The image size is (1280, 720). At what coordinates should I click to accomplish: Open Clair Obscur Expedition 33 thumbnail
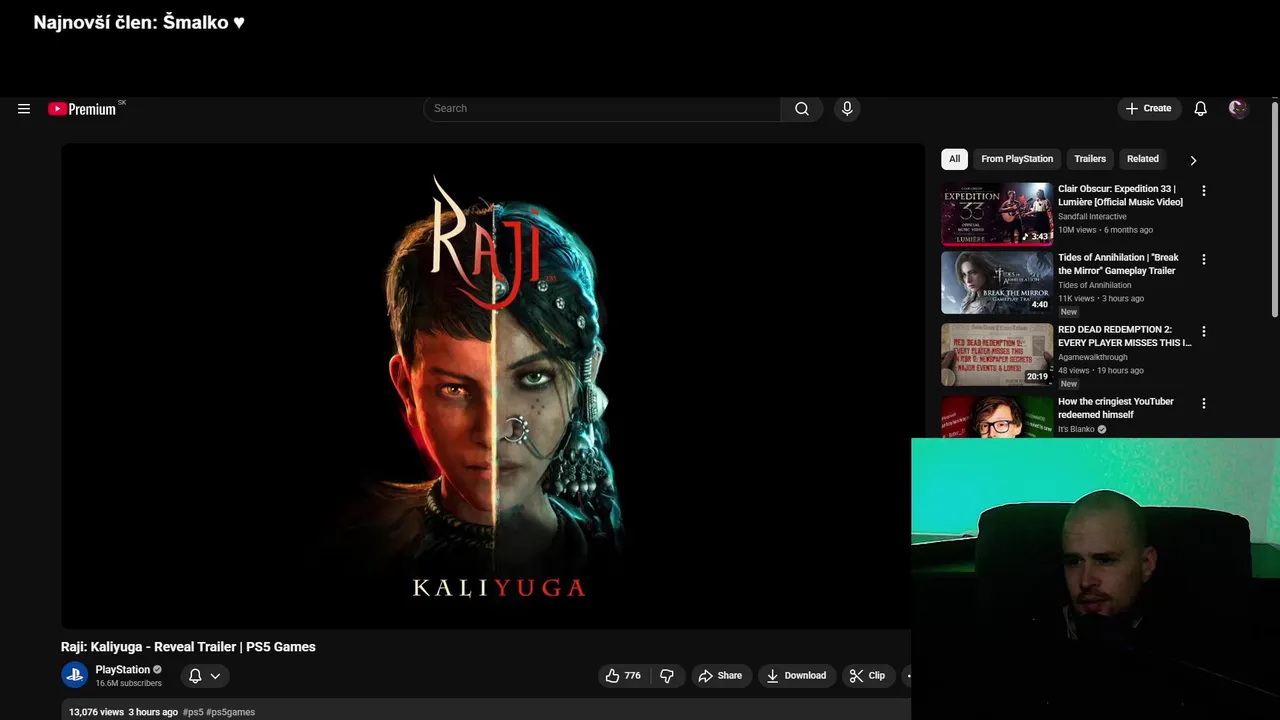pos(997,214)
